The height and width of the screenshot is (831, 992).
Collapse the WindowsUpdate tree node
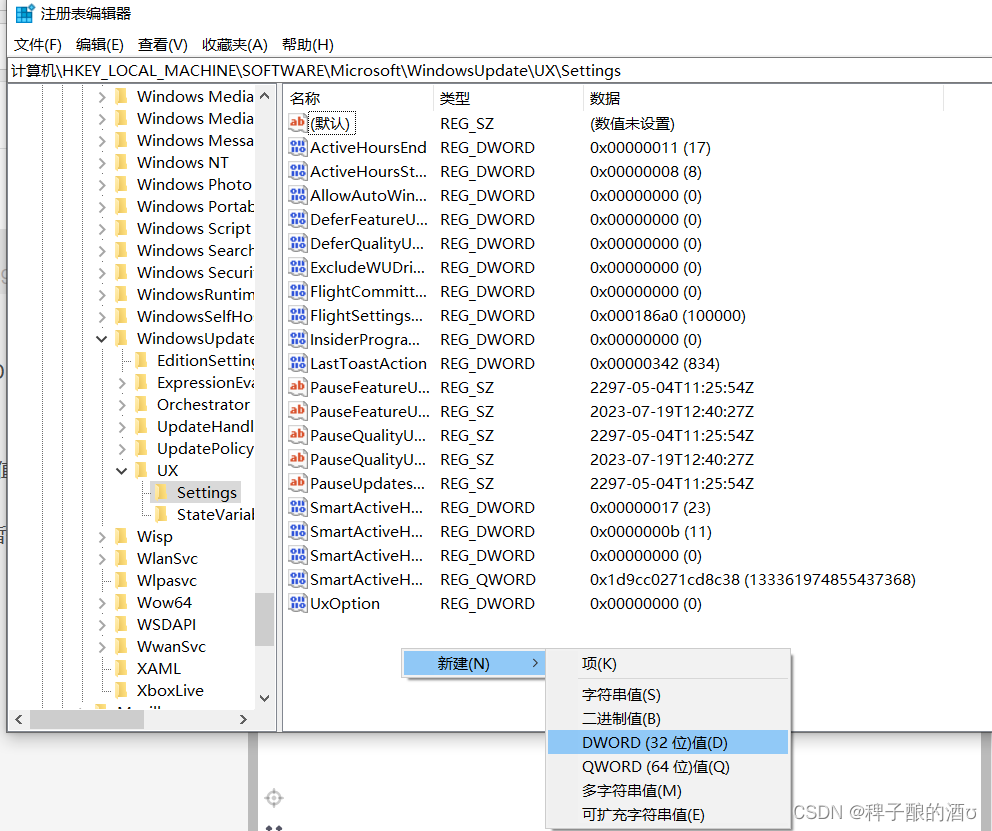point(102,339)
